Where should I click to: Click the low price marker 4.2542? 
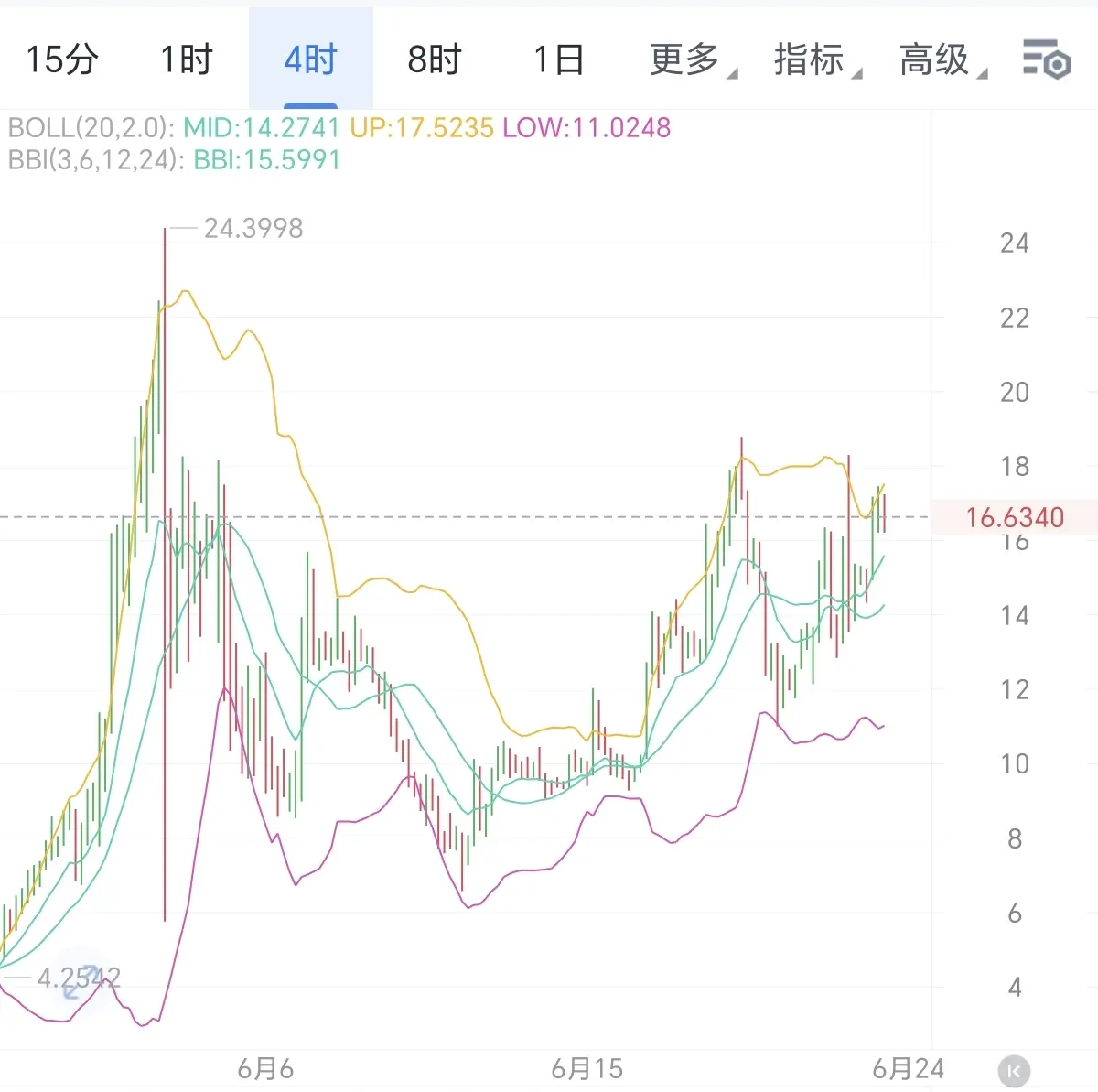(x=79, y=978)
